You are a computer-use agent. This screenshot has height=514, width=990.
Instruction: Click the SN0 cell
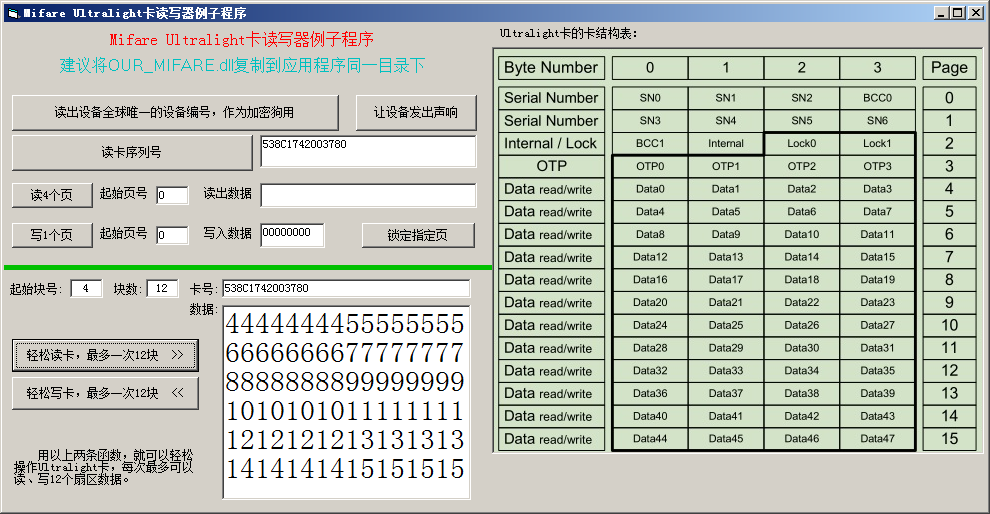[650, 98]
